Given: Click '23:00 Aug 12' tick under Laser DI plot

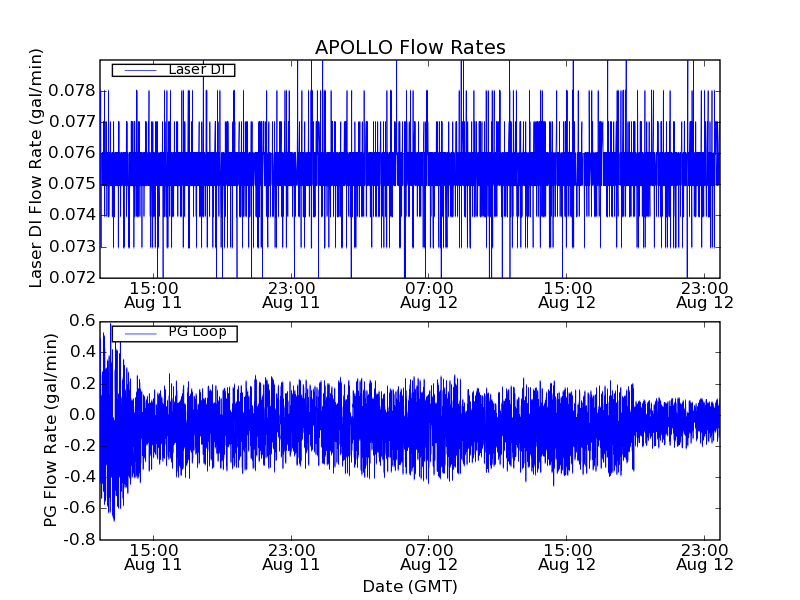Looking at the screenshot, I should pyautogui.click(x=705, y=295).
